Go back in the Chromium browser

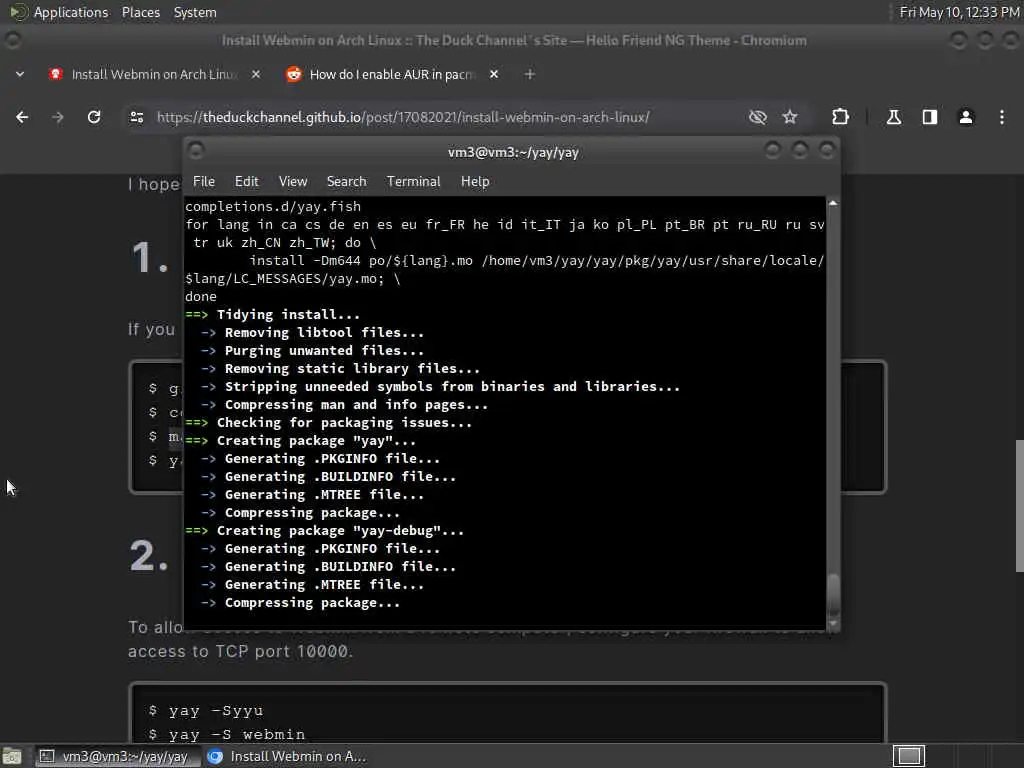pyautogui.click(x=22, y=117)
